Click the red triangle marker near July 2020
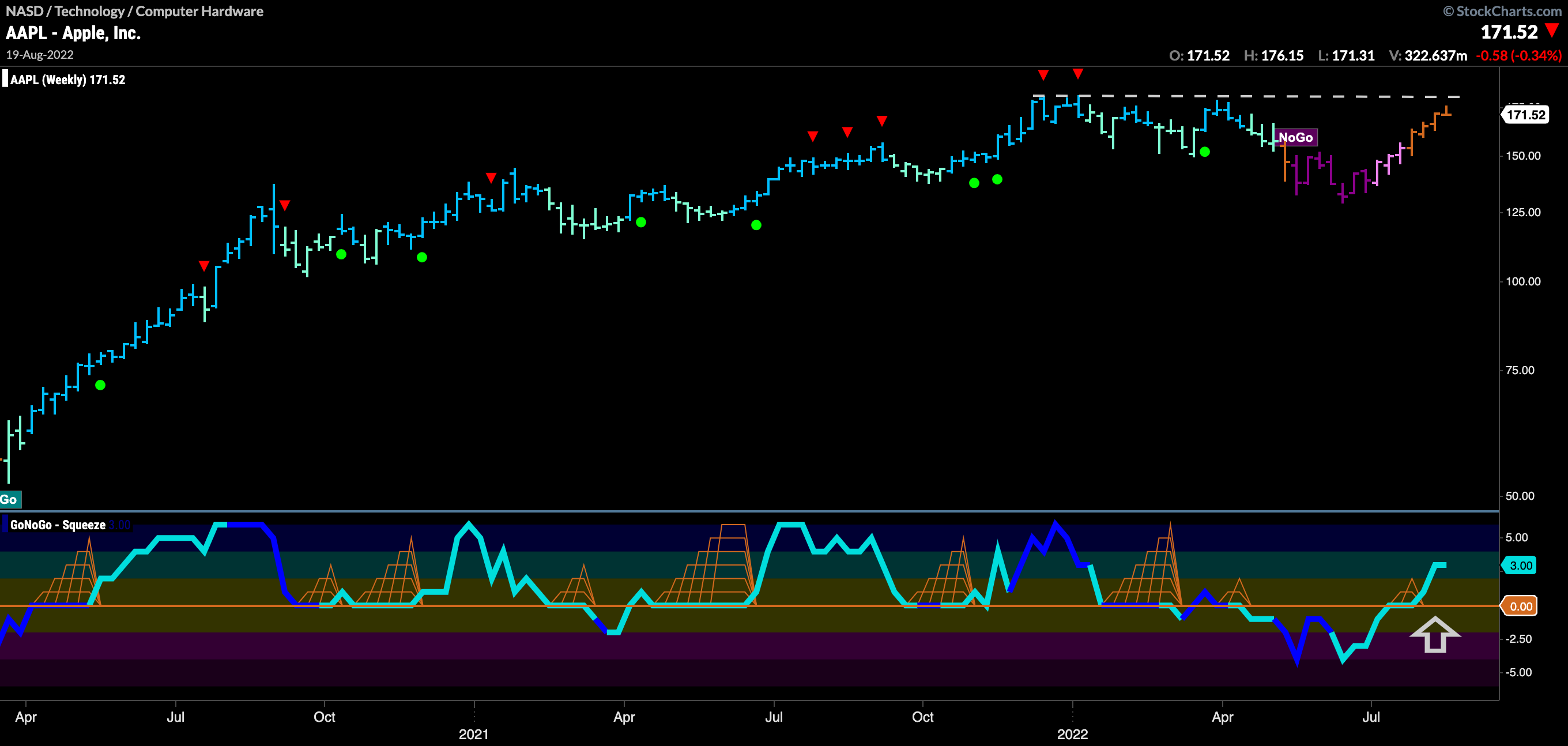The height and width of the screenshot is (746, 1568). [204, 266]
